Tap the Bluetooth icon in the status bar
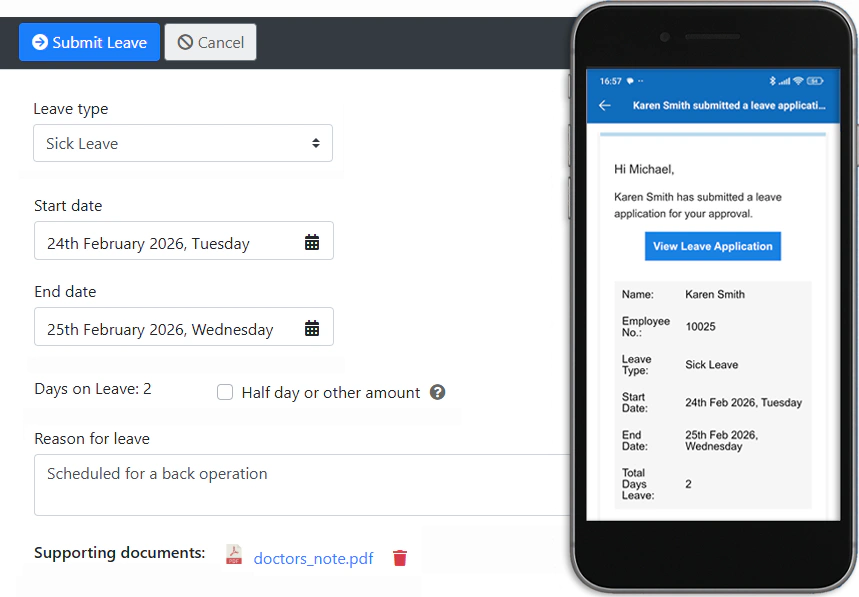 (772, 80)
